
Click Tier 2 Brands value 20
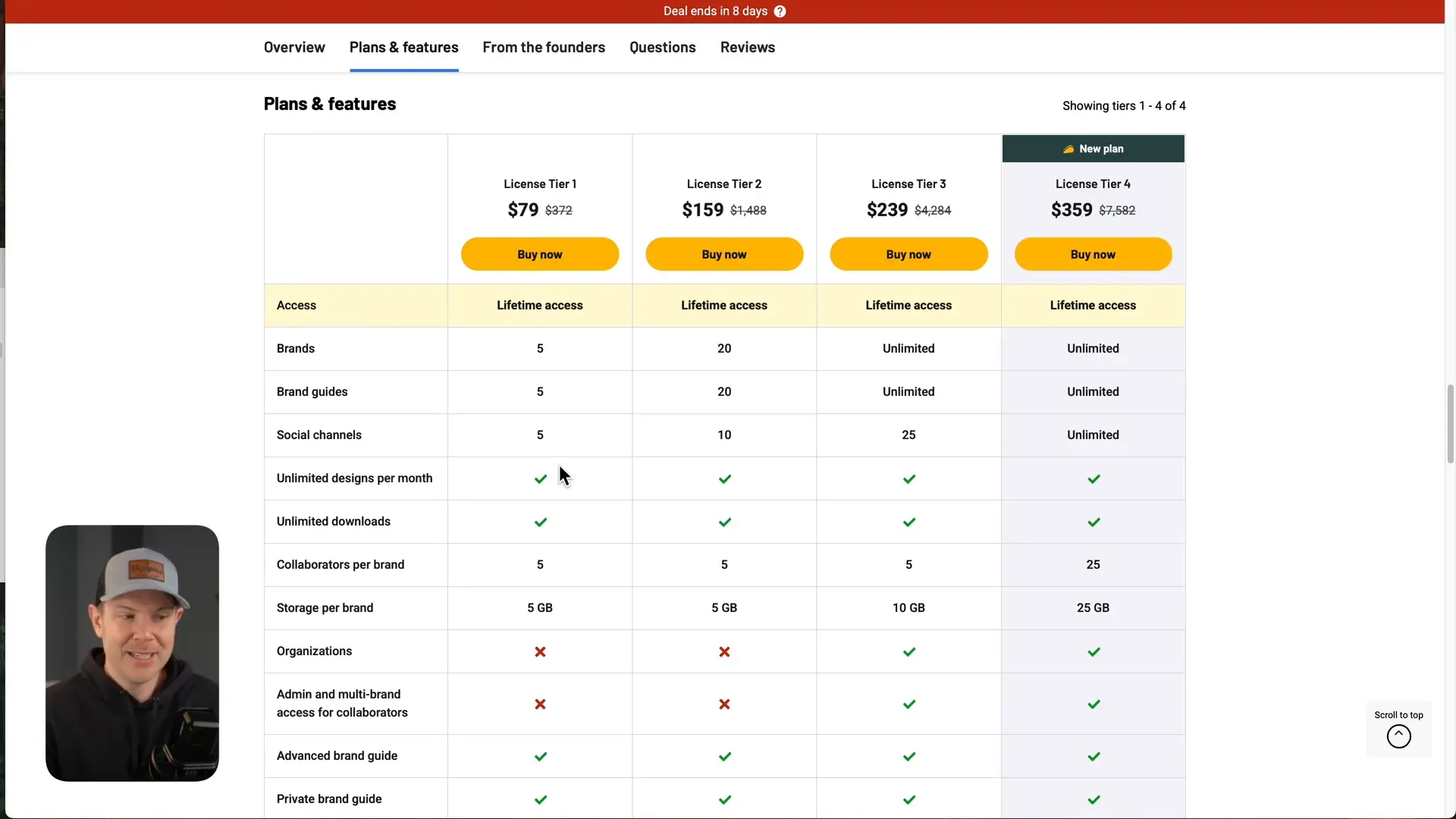724,349
